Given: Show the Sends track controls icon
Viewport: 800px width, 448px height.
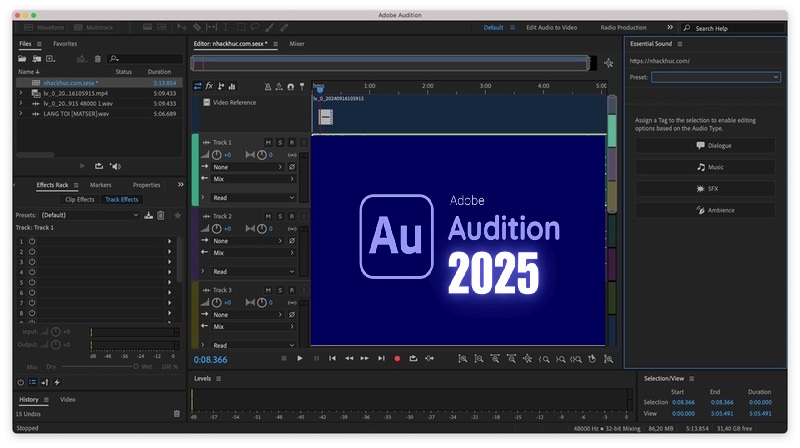Looking at the screenshot, I should click(221, 86).
